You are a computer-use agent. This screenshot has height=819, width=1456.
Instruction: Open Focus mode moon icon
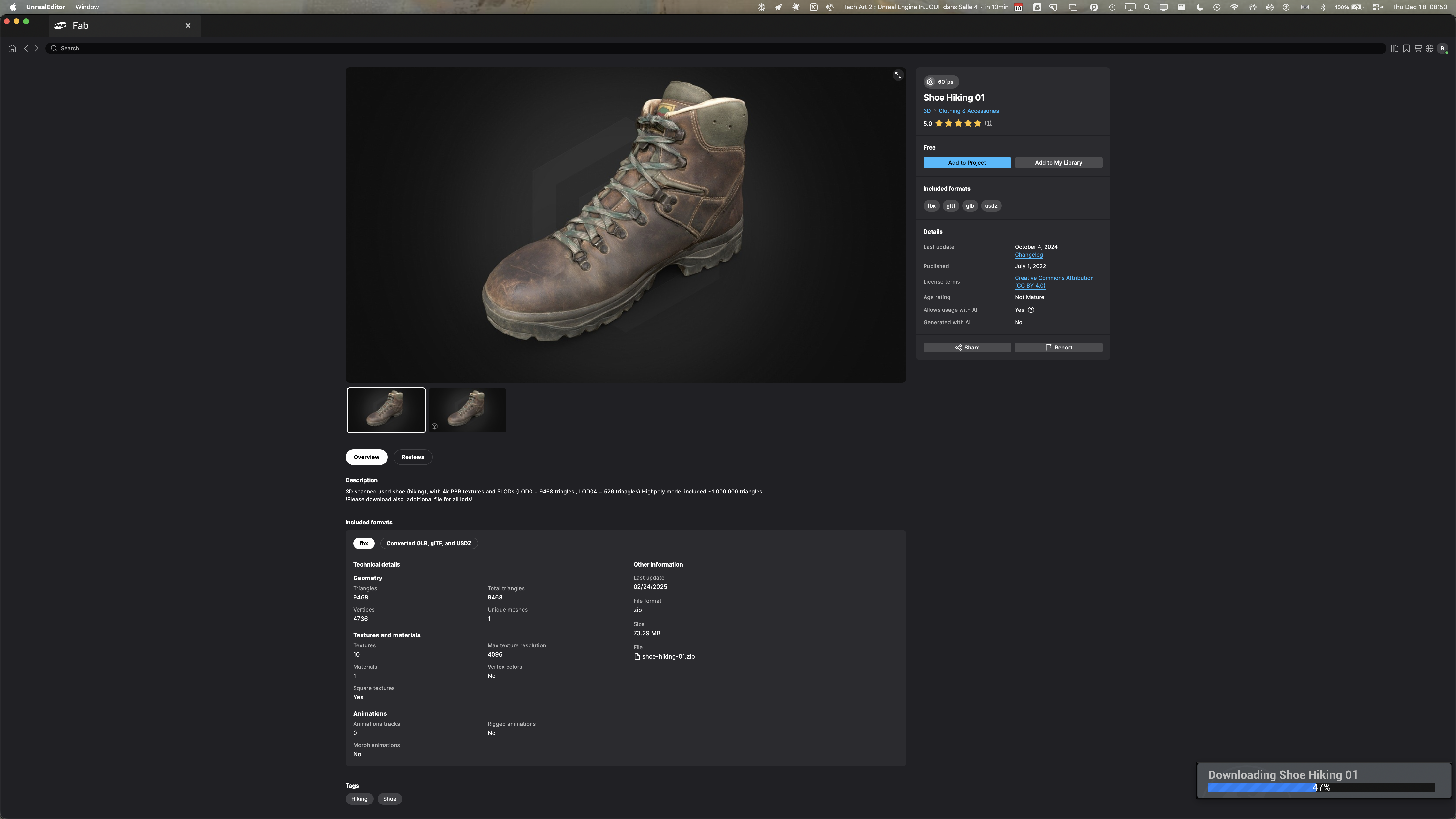click(1199, 7)
